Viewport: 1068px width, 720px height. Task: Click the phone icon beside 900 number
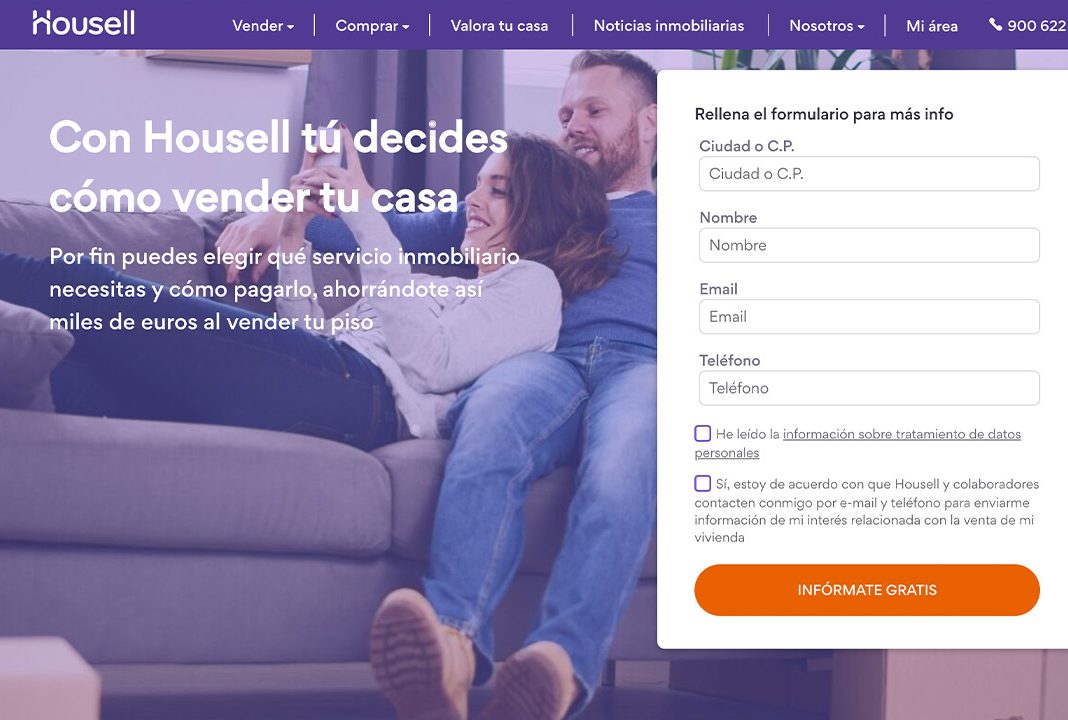pyautogui.click(x=995, y=25)
